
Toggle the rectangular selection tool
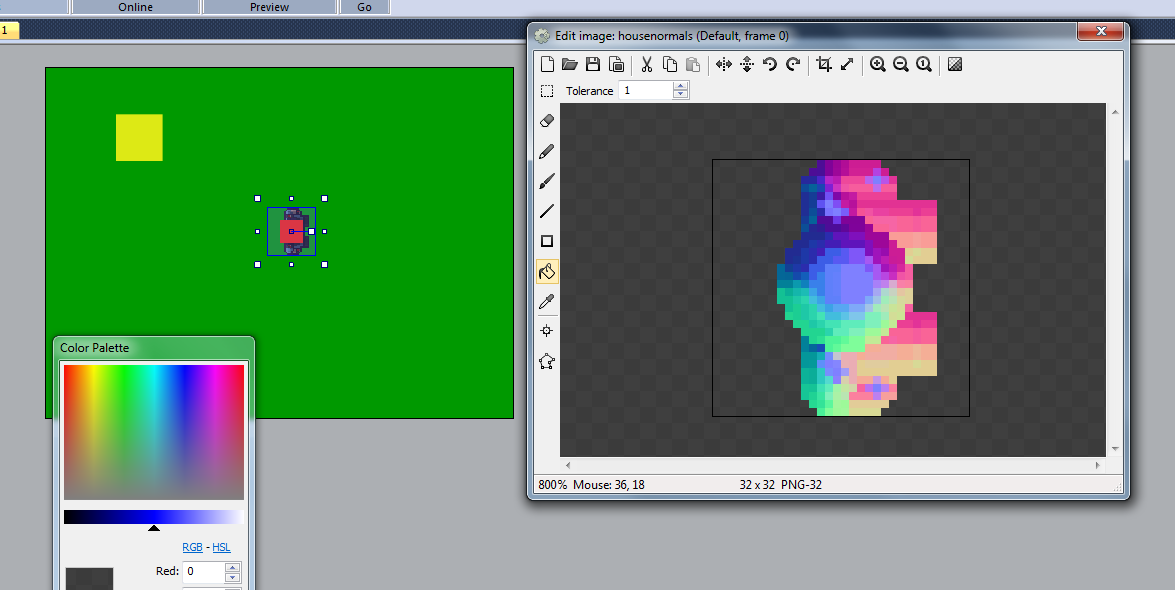[547, 91]
